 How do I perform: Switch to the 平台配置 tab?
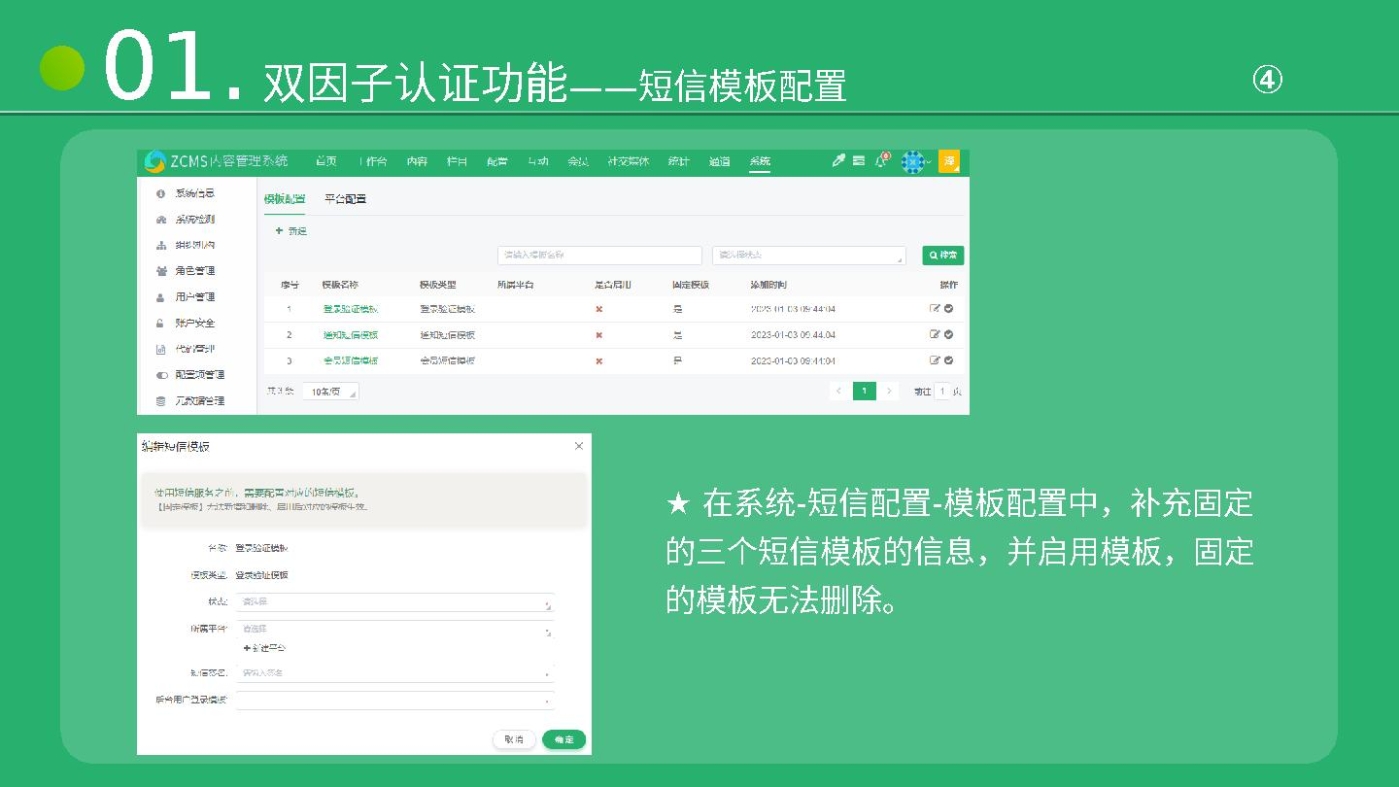[345, 199]
